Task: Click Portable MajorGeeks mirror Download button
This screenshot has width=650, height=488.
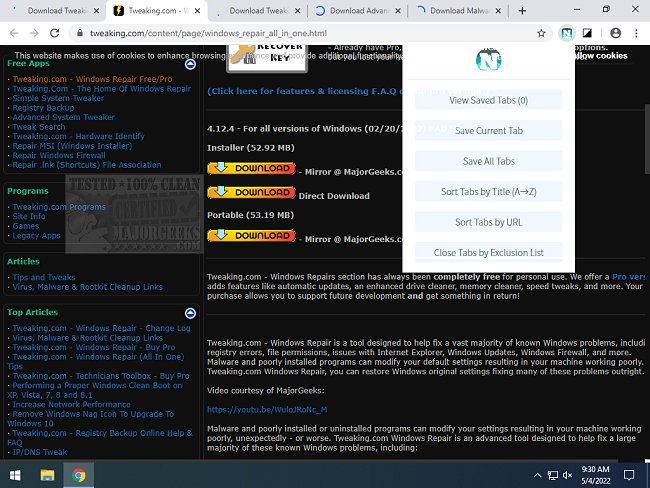Action: [251, 236]
